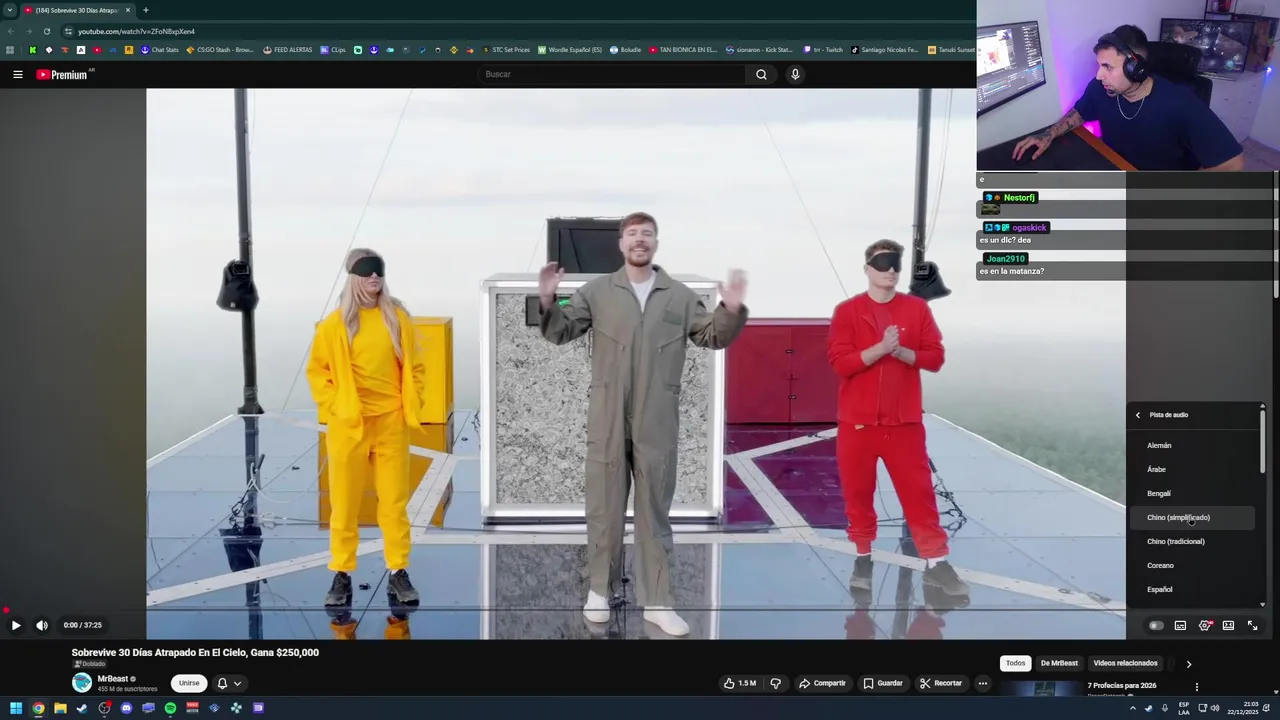Select the Todos filter chip
The image size is (1280, 720).
pyautogui.click(x=1015, y=663)
